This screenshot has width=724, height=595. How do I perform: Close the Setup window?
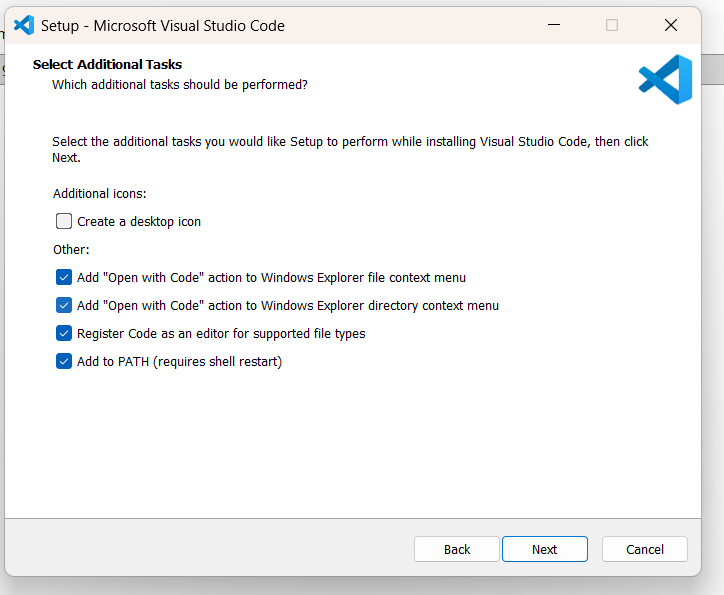pyautogui.click(x=671, y=25)
